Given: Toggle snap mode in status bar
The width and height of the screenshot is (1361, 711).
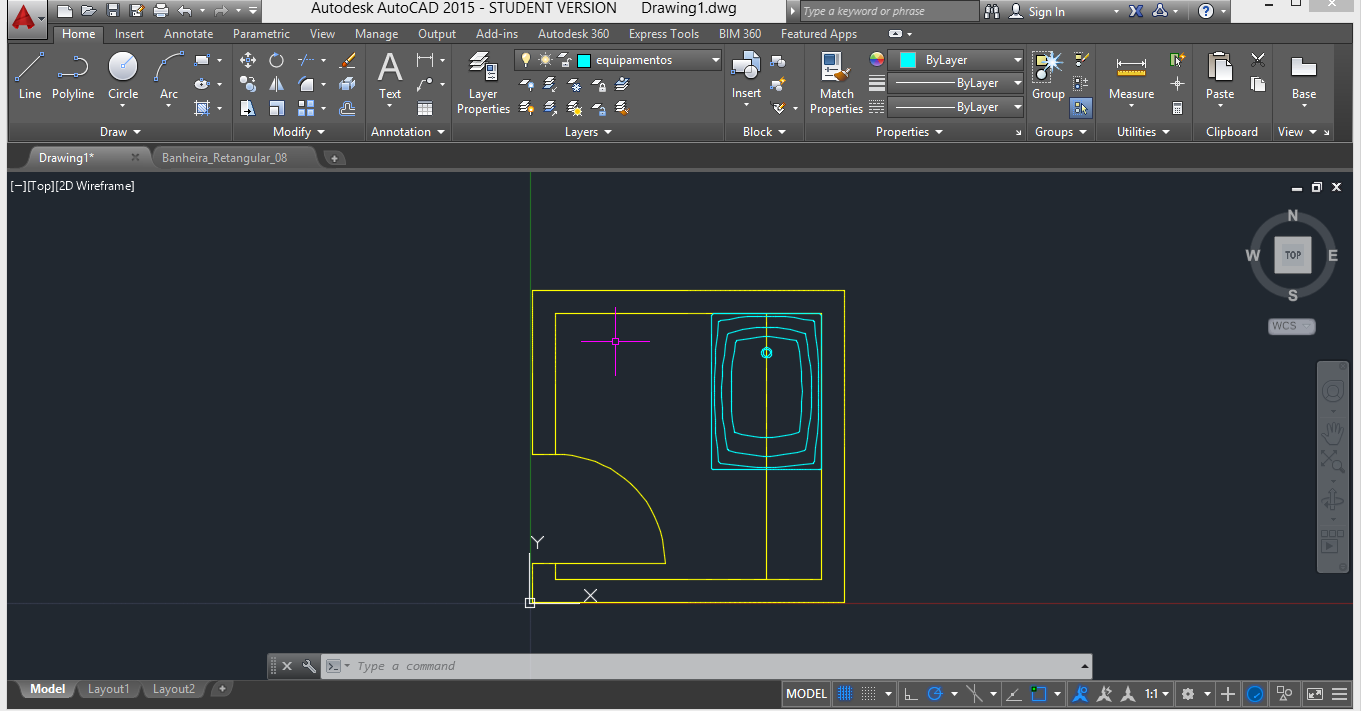Looking at the screenshot, I should 869,693.
